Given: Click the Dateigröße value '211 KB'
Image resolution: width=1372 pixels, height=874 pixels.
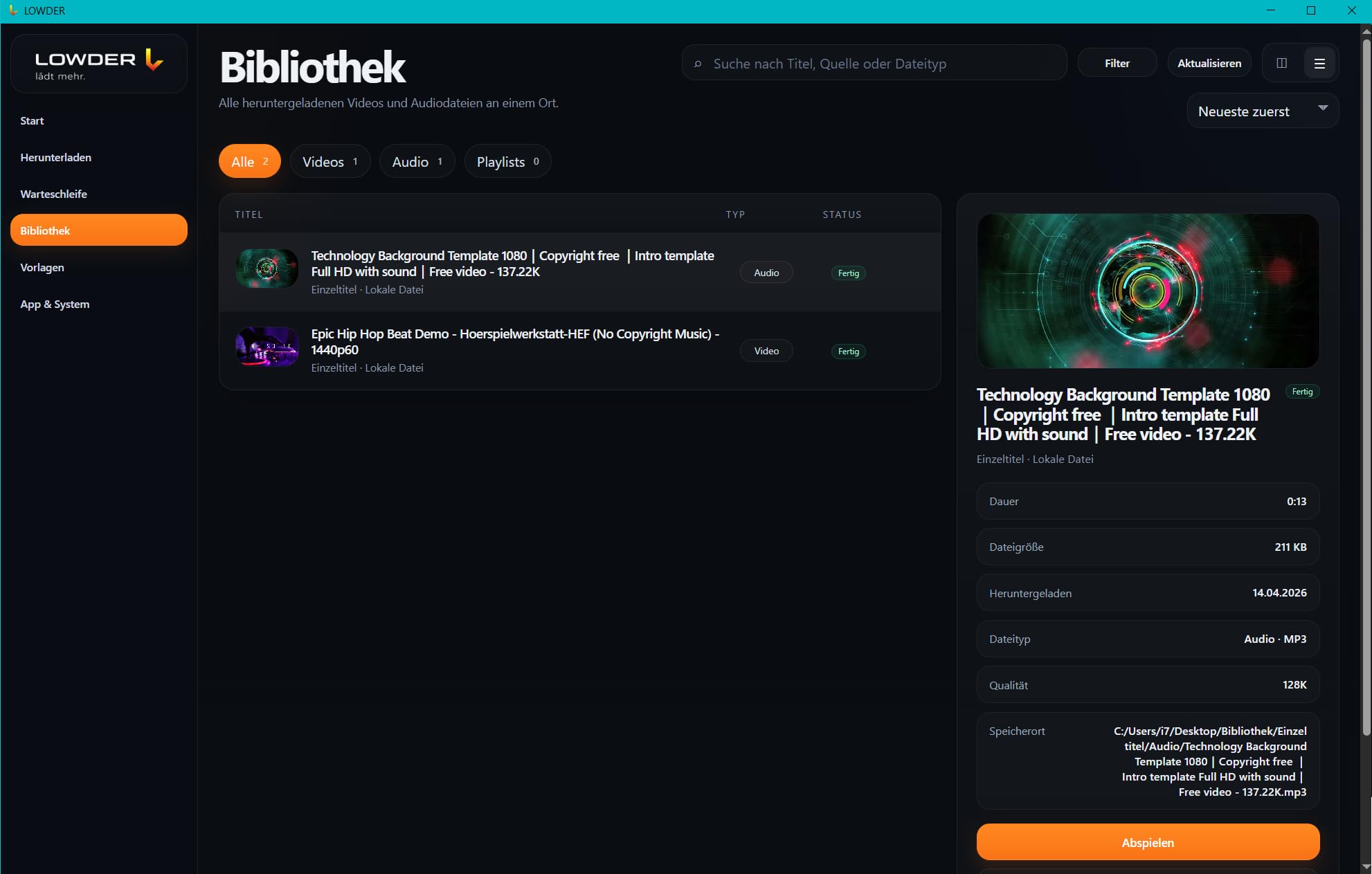Looking at the screenshot, I should tap(1290, 547).
